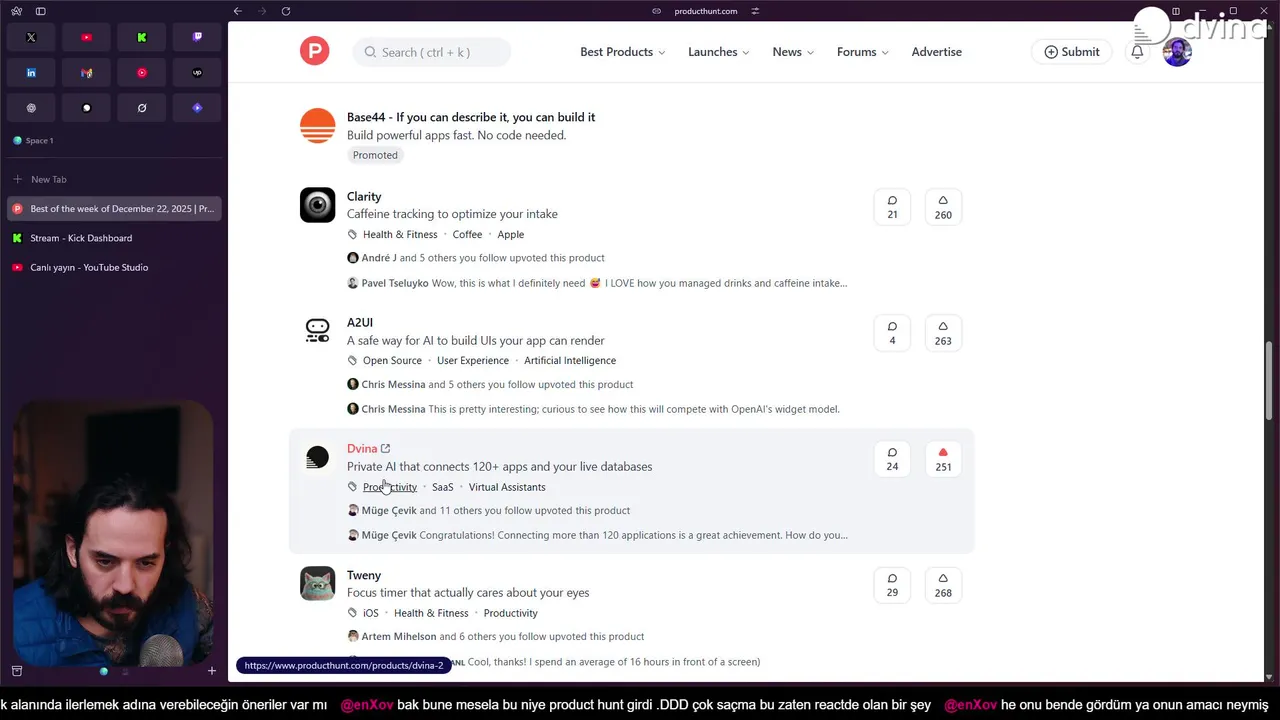Open the Clarity comments bubble
Image resolution: width=1280 pixels, height=720 pixels.
pos(892,207)
